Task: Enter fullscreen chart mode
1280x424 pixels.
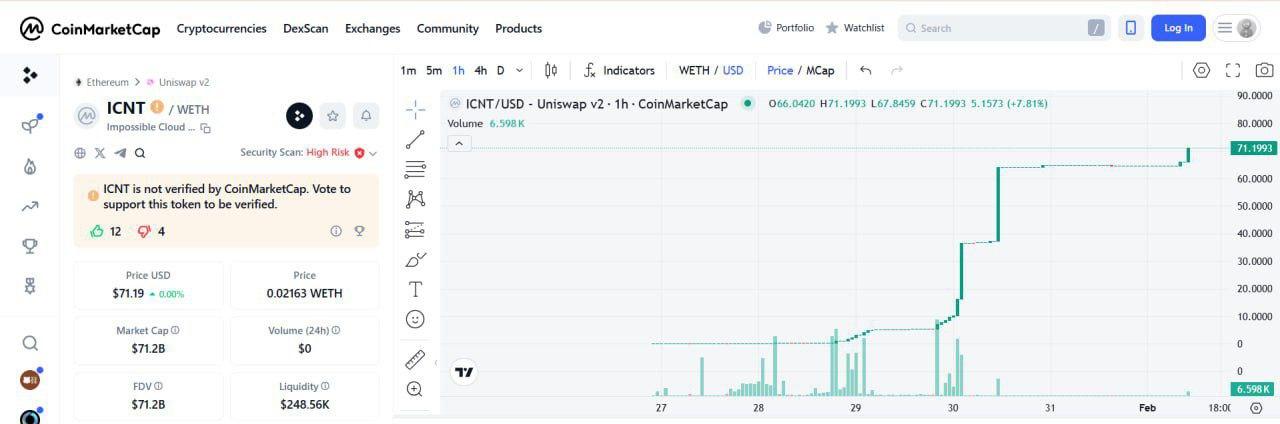Action: click(1233, 70)
